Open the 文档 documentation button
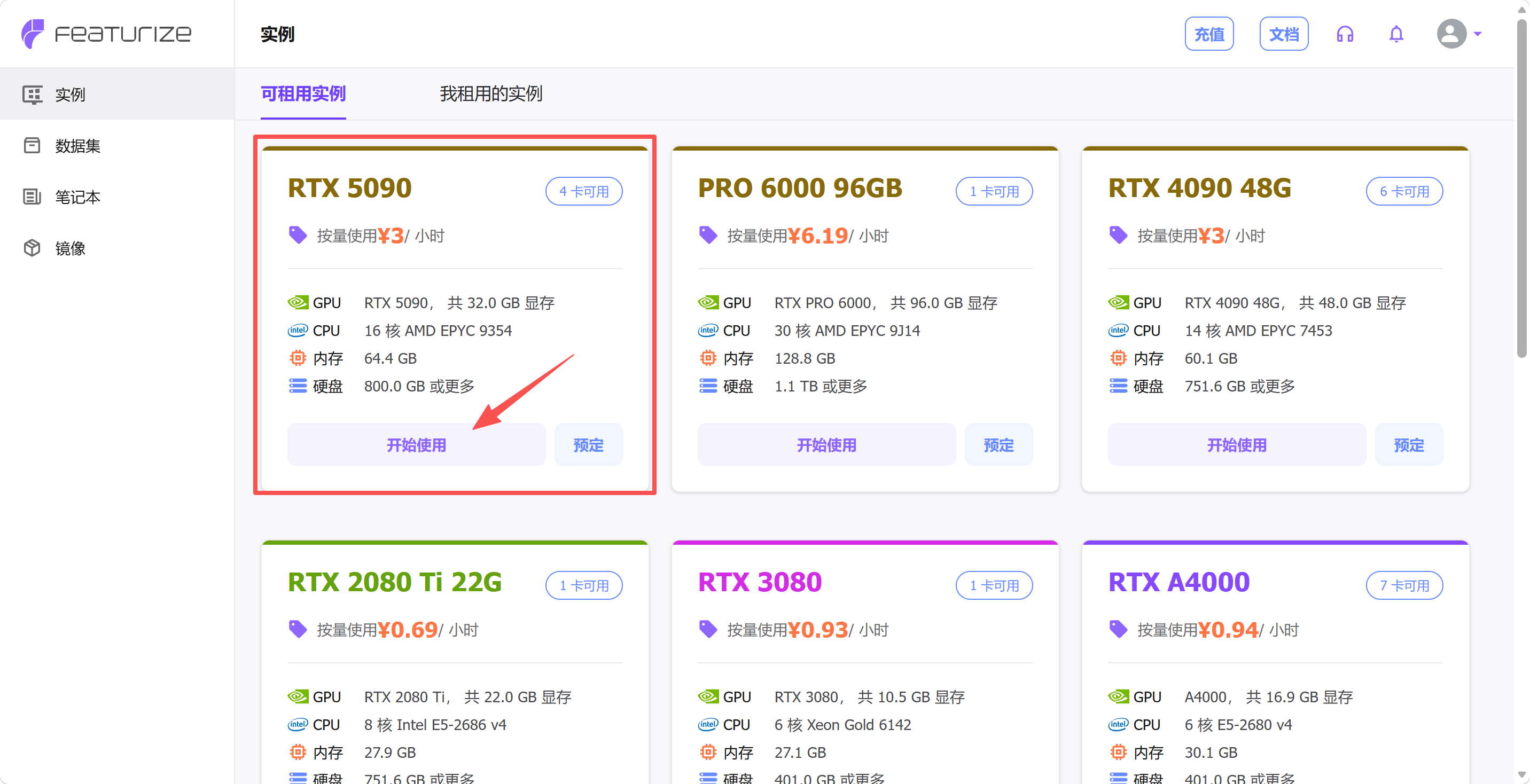This screenshot has height=784, width=1530. click(1284, 34)
